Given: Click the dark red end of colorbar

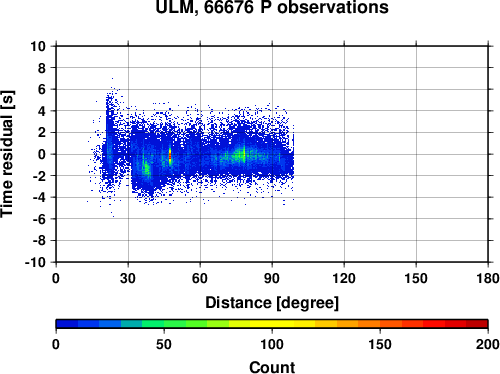Looking at the screenshot, I should pos(477,324).
